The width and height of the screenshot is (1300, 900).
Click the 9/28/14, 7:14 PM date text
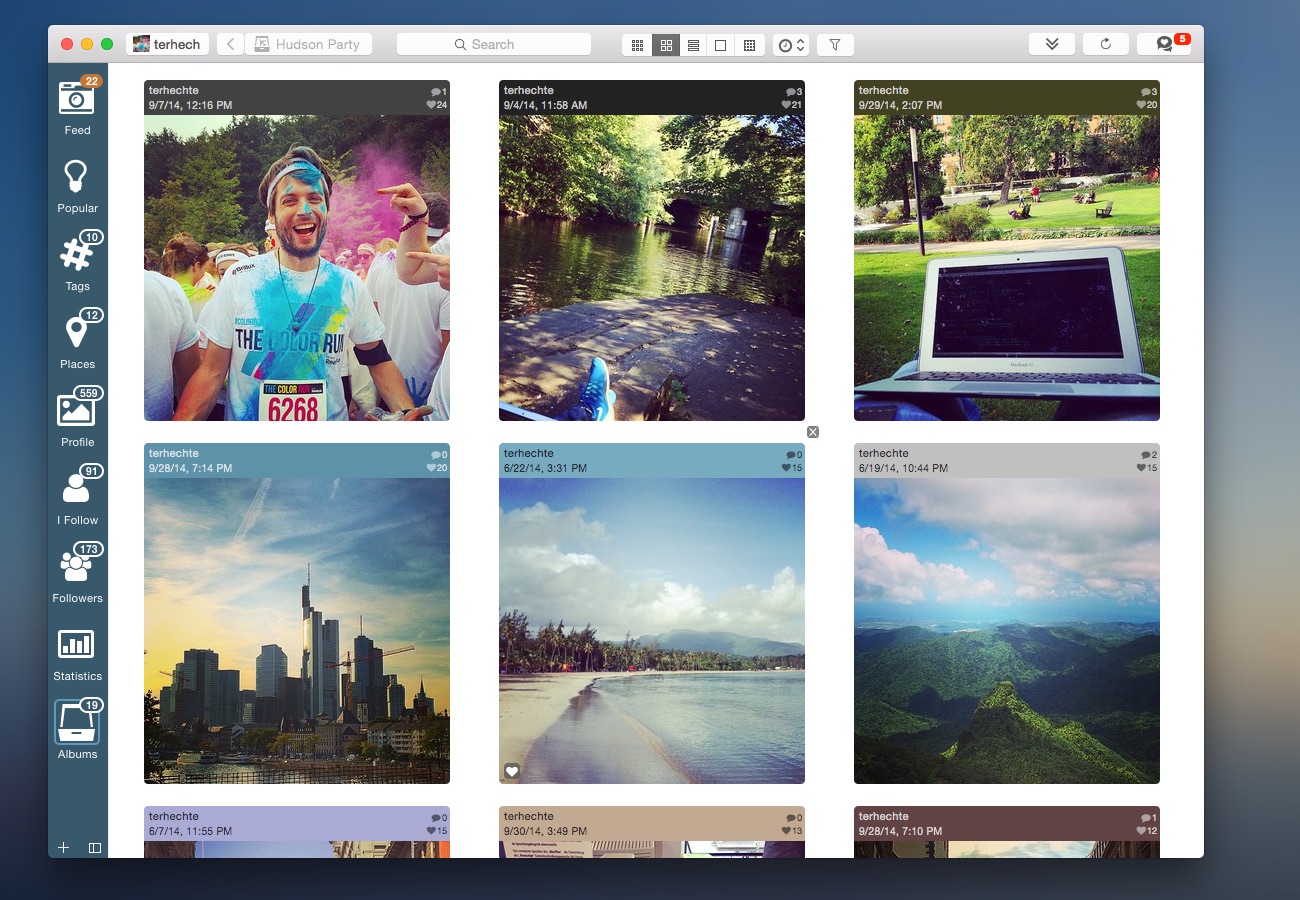coord(190,468)
